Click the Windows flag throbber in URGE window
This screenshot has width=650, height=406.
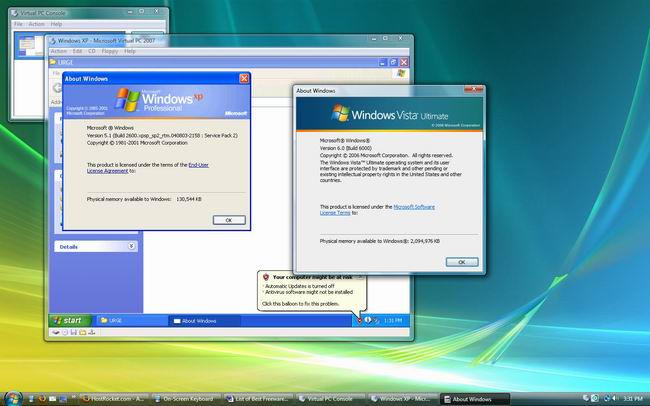coord(400,73)
